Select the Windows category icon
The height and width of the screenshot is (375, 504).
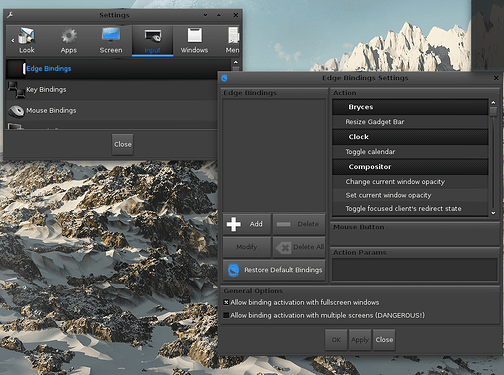[194, 35]
